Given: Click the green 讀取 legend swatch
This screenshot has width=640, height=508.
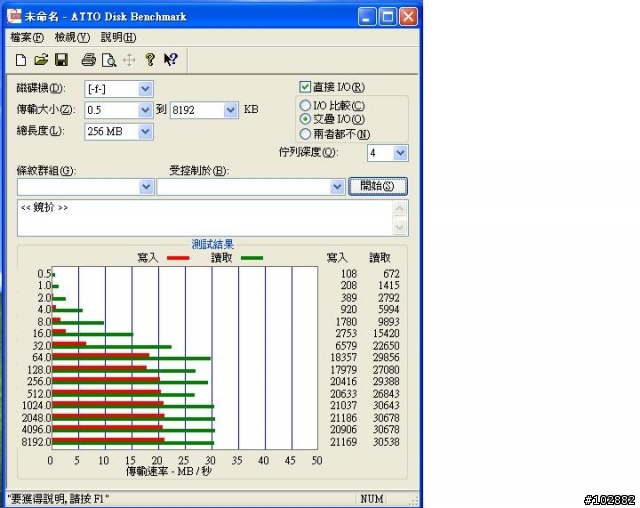Looking at the screenshot, I should coord(252,258).
